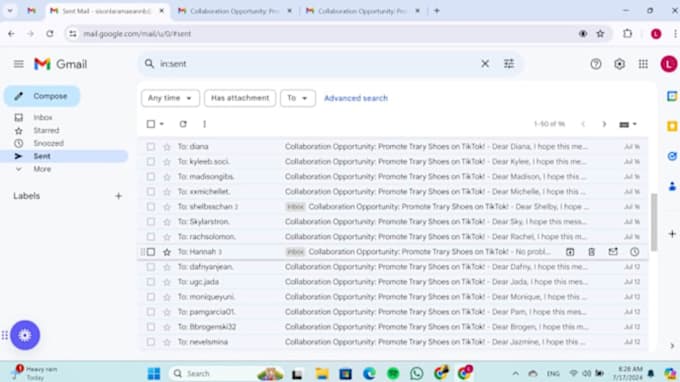This screenshot has width=680, height=382.
Task: Open Gmail Settings gear icon
Action: coord(619,64)
